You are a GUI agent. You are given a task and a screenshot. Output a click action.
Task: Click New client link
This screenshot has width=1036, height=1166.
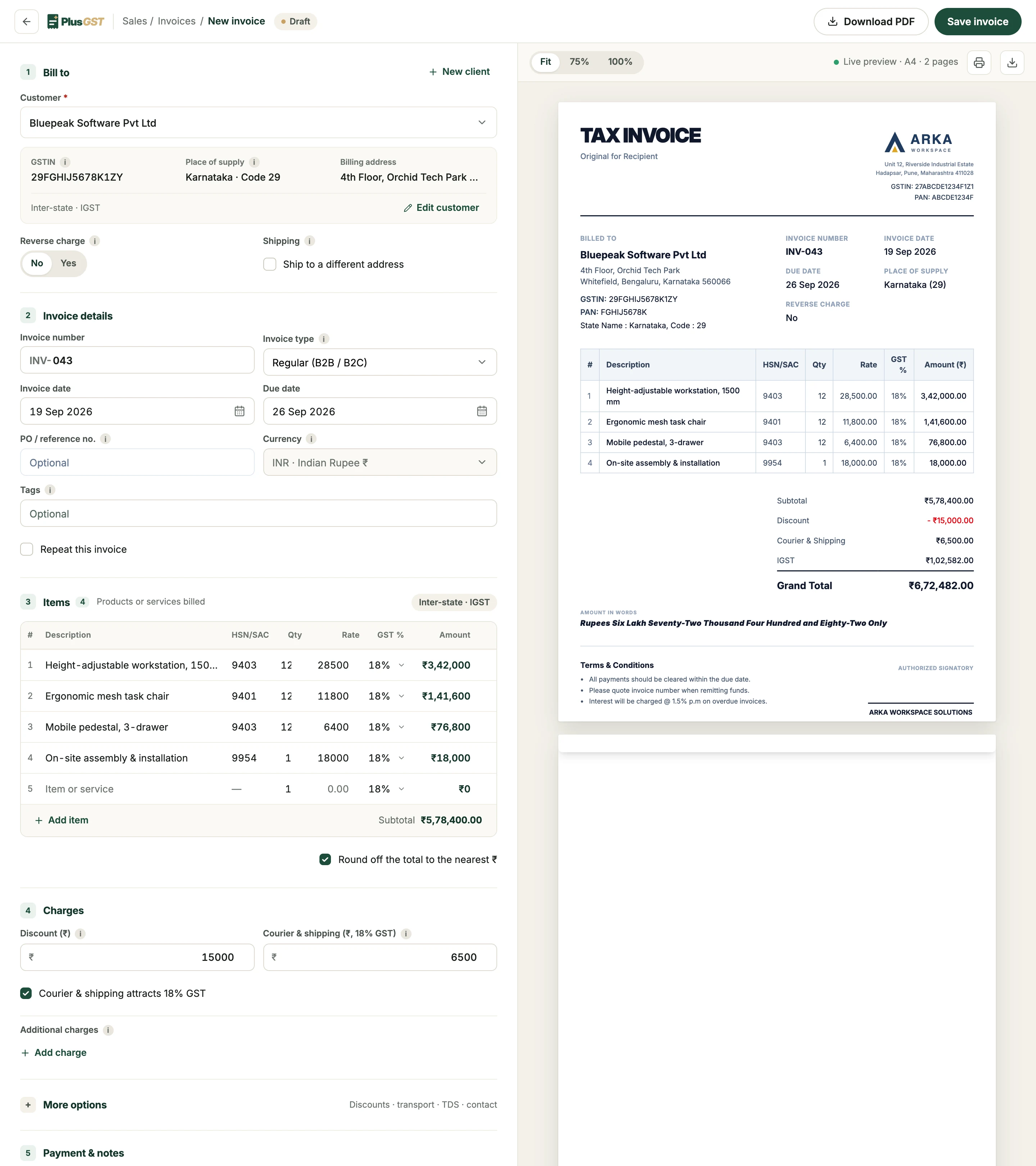(x=460, y=72)
